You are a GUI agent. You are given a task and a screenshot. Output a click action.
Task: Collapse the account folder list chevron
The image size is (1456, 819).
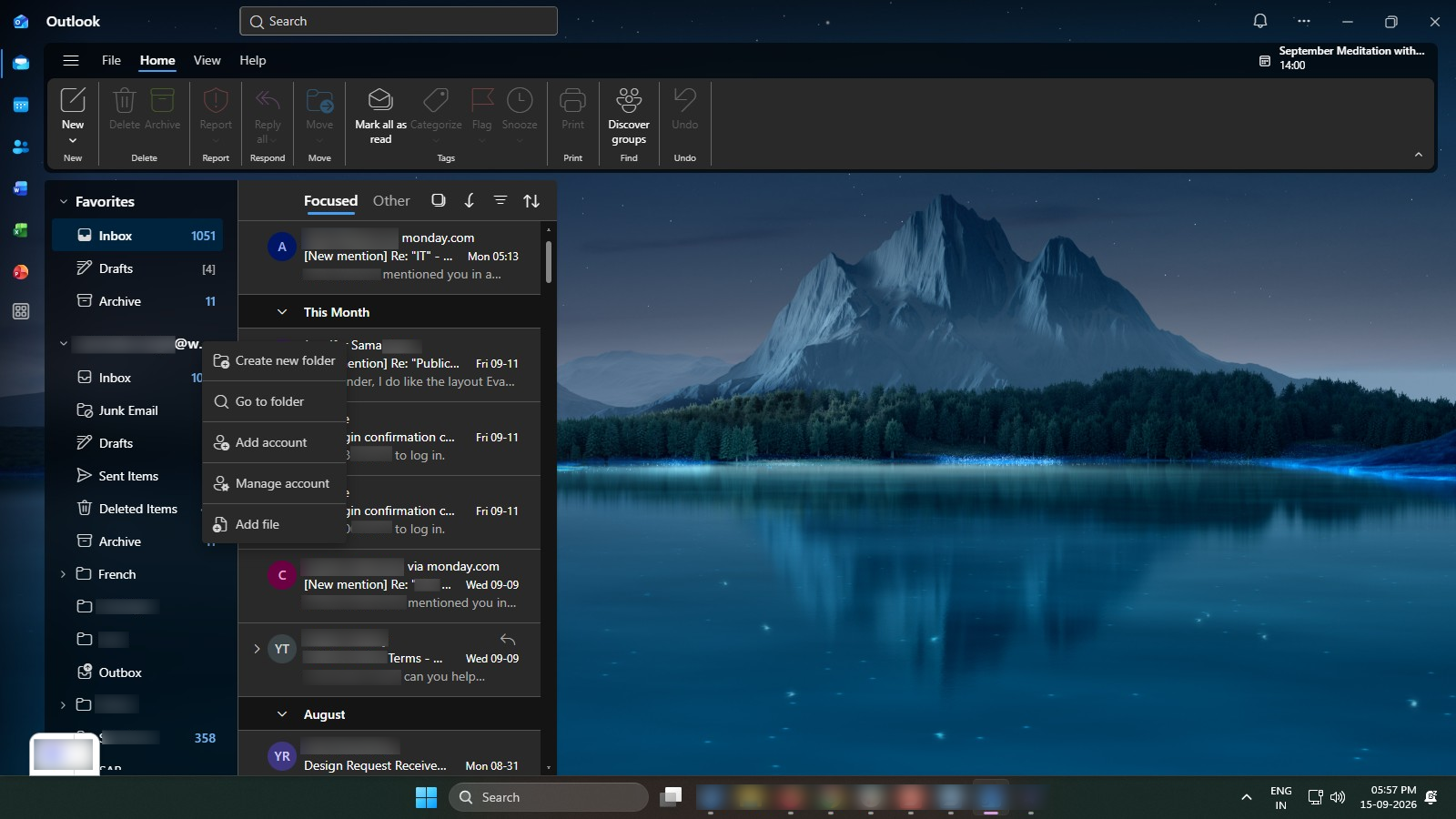click(64, 344)
